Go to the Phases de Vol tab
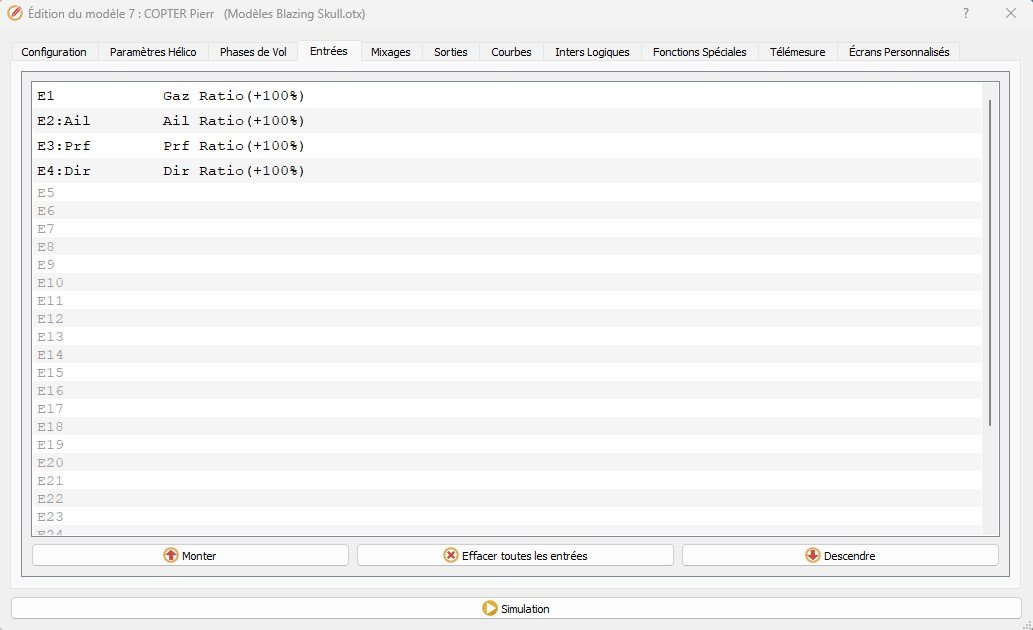The width and height of the screenshot is (1033, 630). pyautogui.click(x=253, y=52)
